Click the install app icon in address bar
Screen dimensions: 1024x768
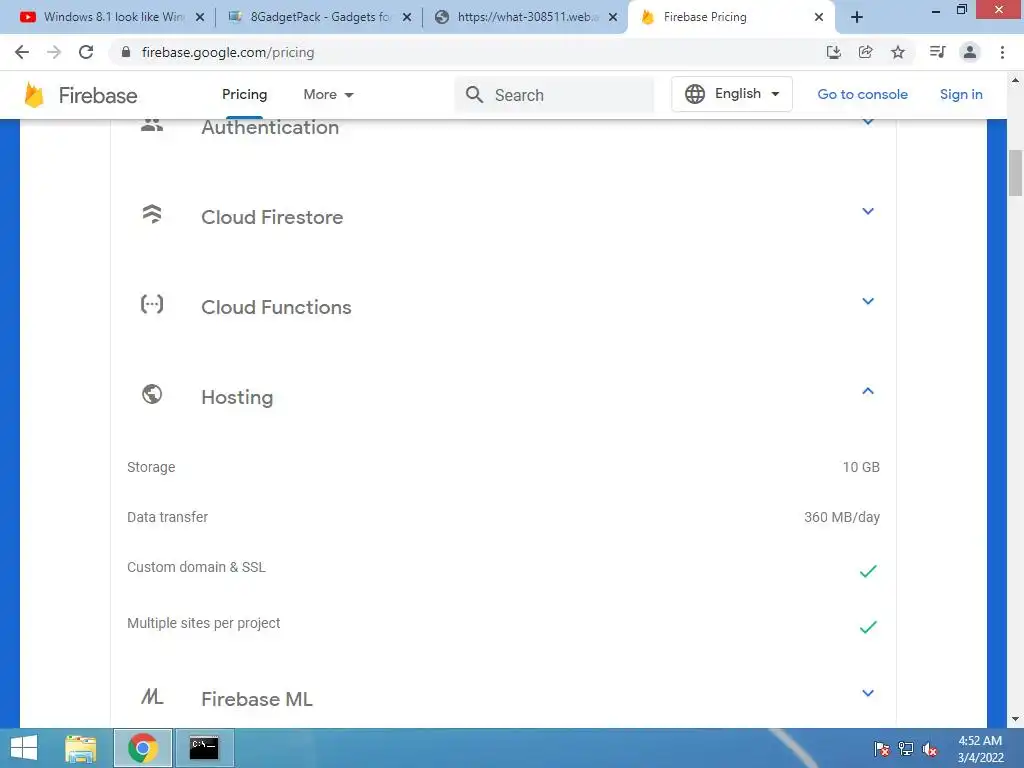833,52
